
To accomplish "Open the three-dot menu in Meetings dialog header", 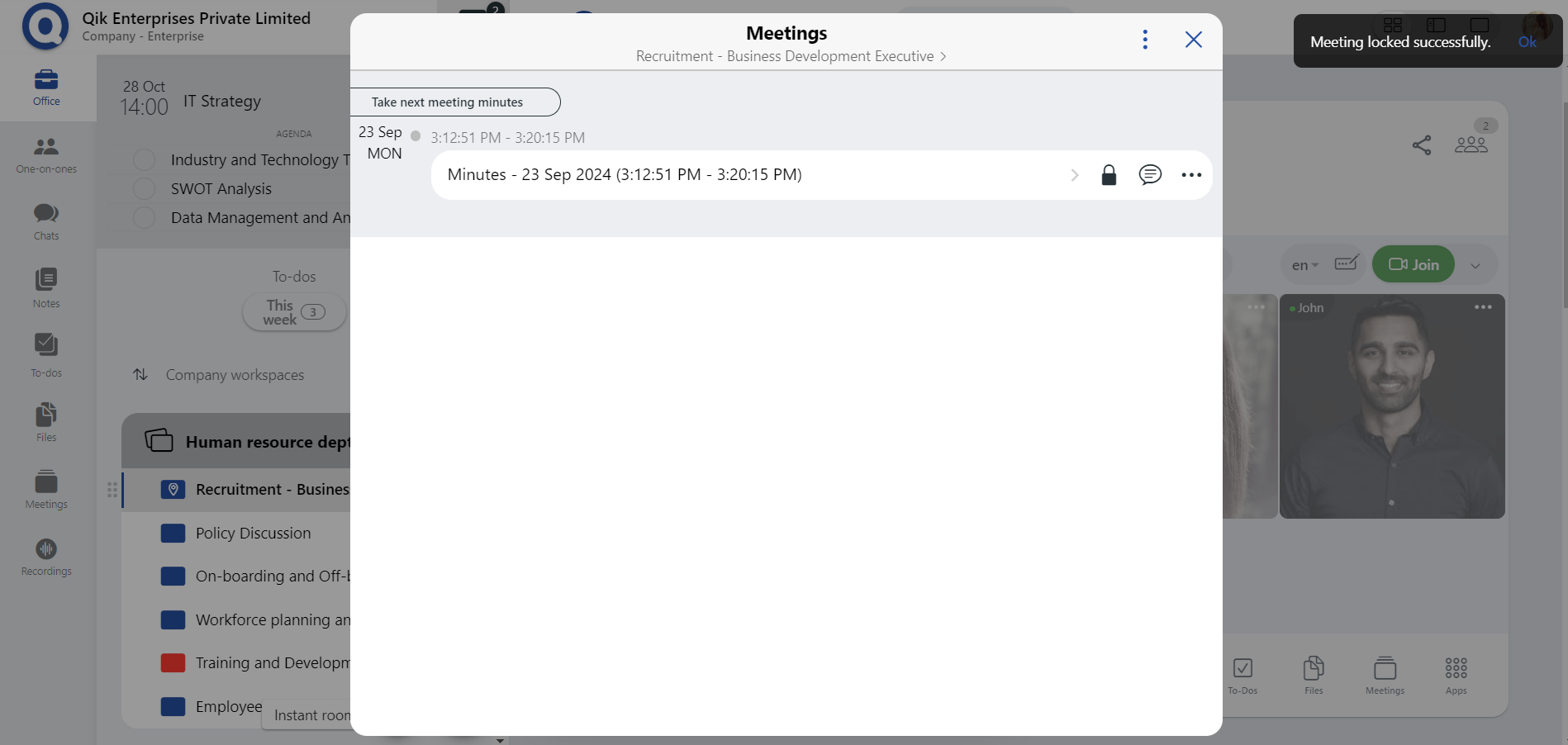I will click(1145, 38).
